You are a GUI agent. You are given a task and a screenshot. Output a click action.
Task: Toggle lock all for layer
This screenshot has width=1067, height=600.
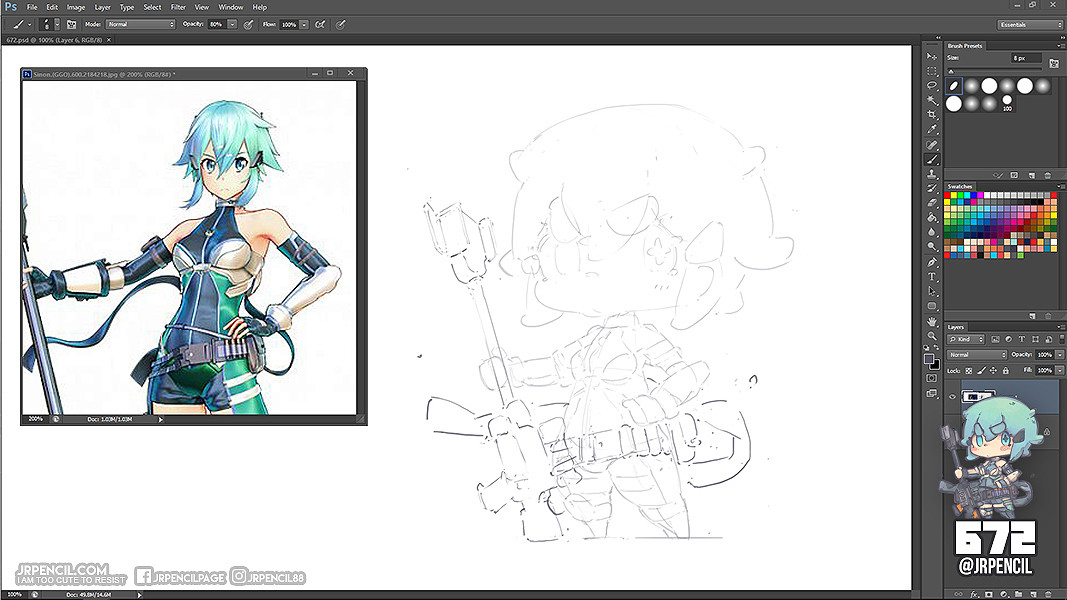[x=1006, y=371]
